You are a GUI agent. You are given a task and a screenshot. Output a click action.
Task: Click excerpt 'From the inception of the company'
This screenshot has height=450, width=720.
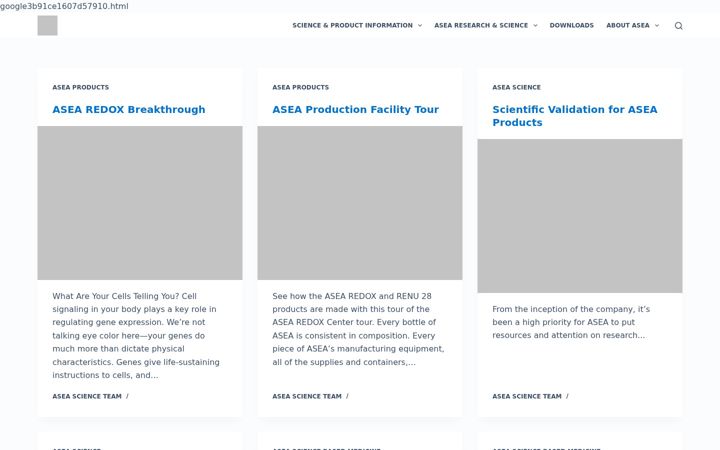pos(571,322)
